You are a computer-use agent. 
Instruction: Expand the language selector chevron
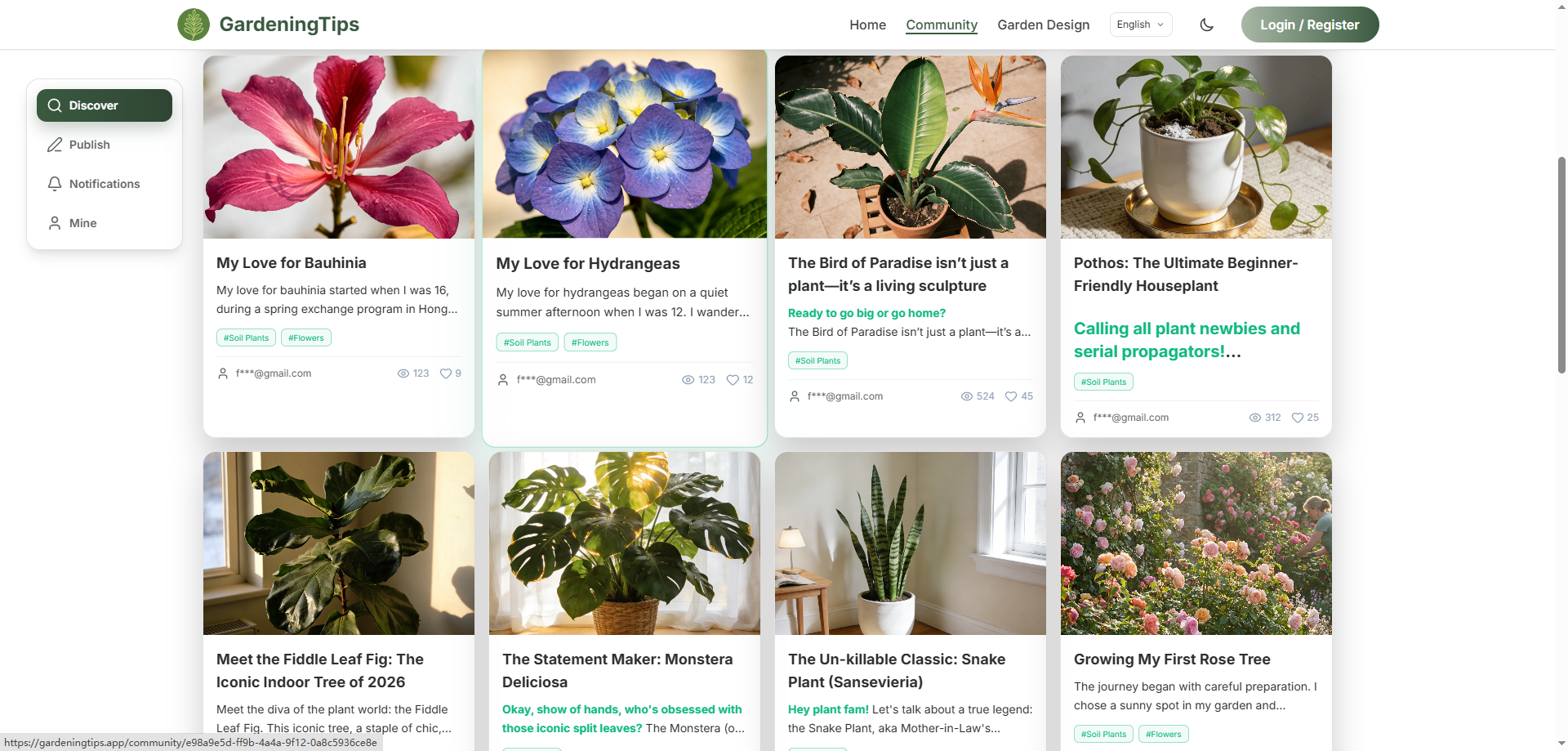[1162, 25]
